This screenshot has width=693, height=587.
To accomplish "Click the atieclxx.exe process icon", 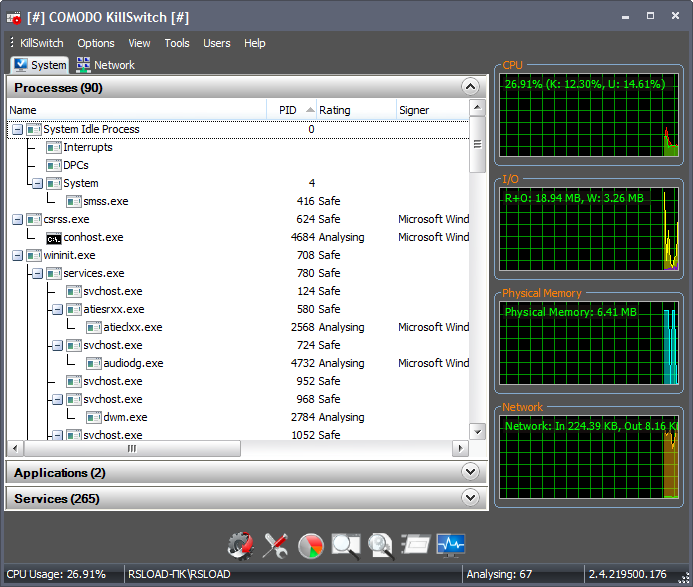I will click(x=94, y=328).
